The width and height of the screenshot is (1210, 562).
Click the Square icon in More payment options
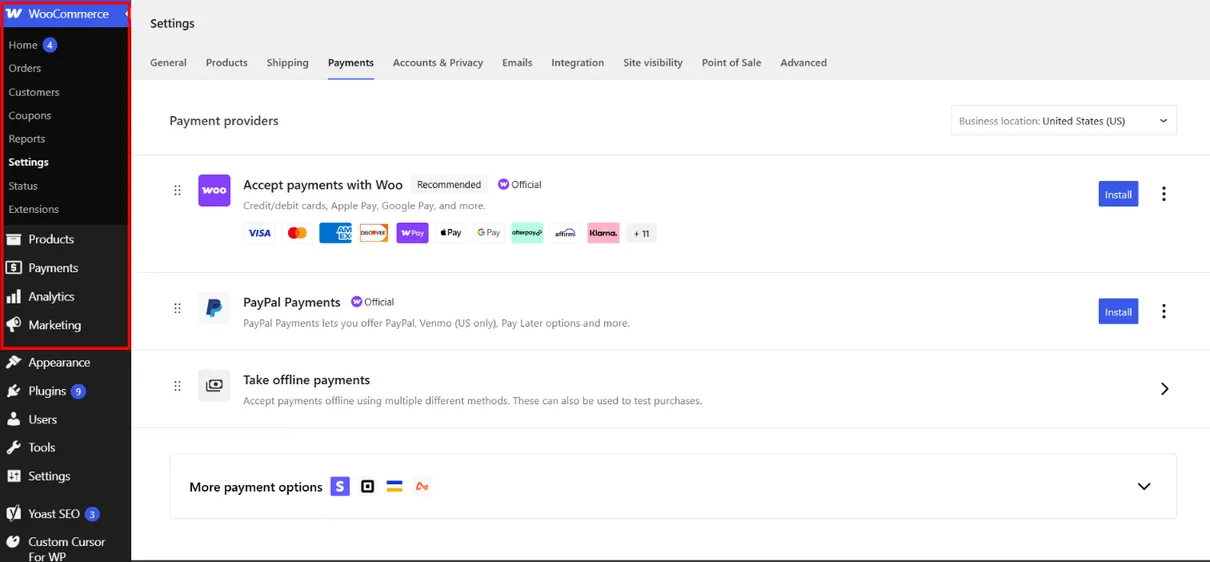pos(367,486)
